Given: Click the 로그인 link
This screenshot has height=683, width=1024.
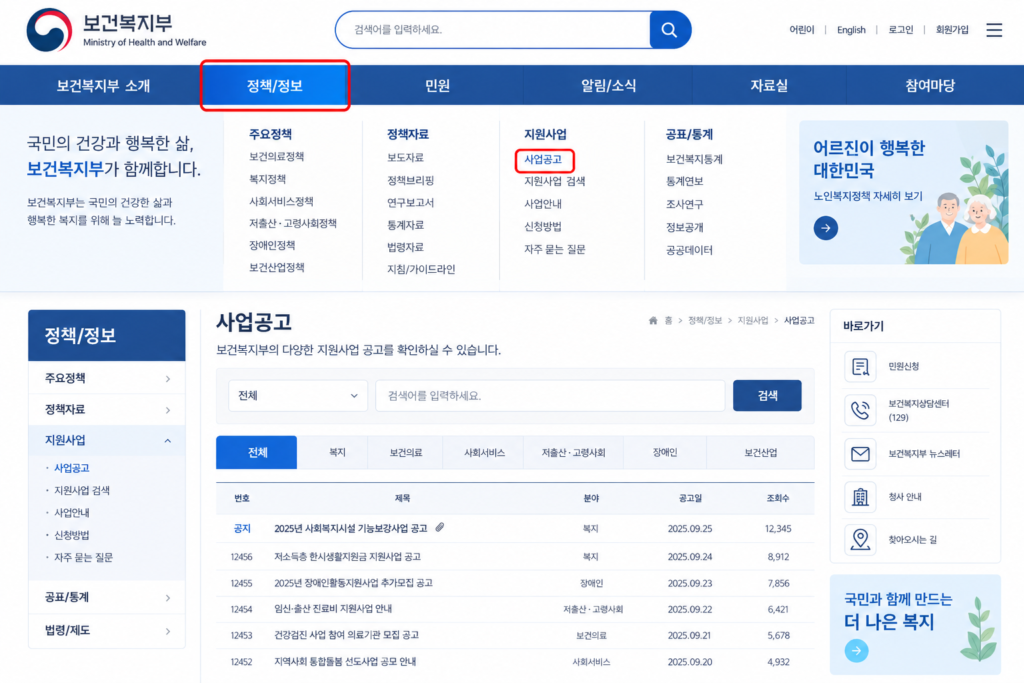Looking at the screenshot, I should (x=901, y=30).
